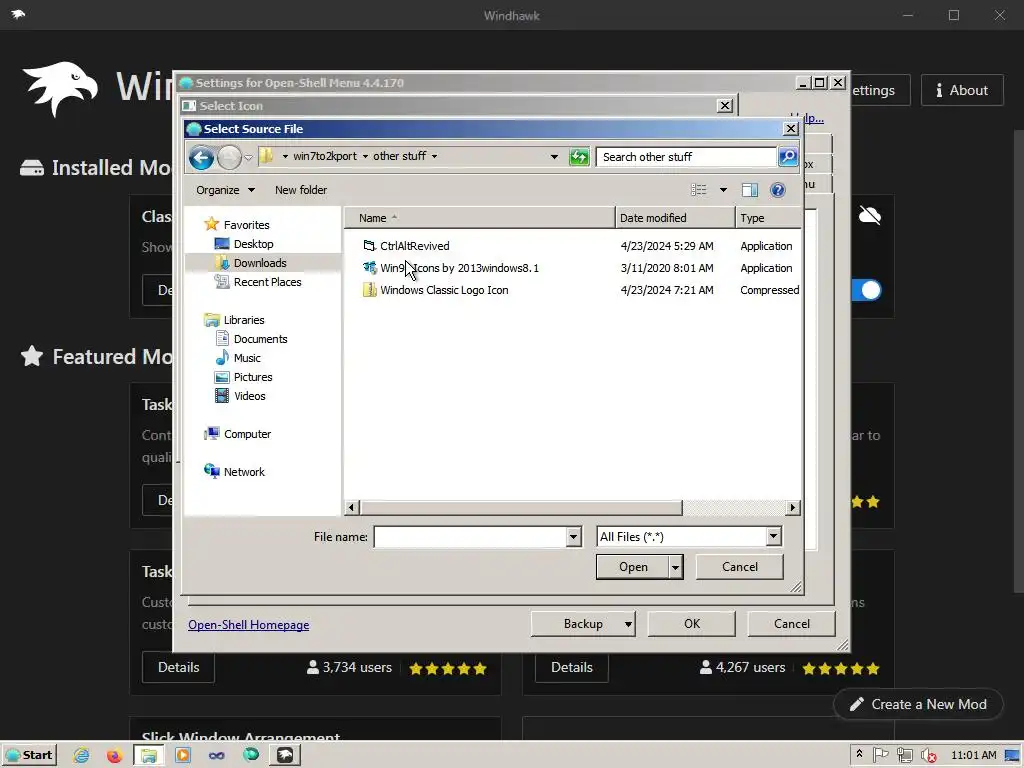Show the preview pane
The image size is (1024, 768).
coord(750,190)
